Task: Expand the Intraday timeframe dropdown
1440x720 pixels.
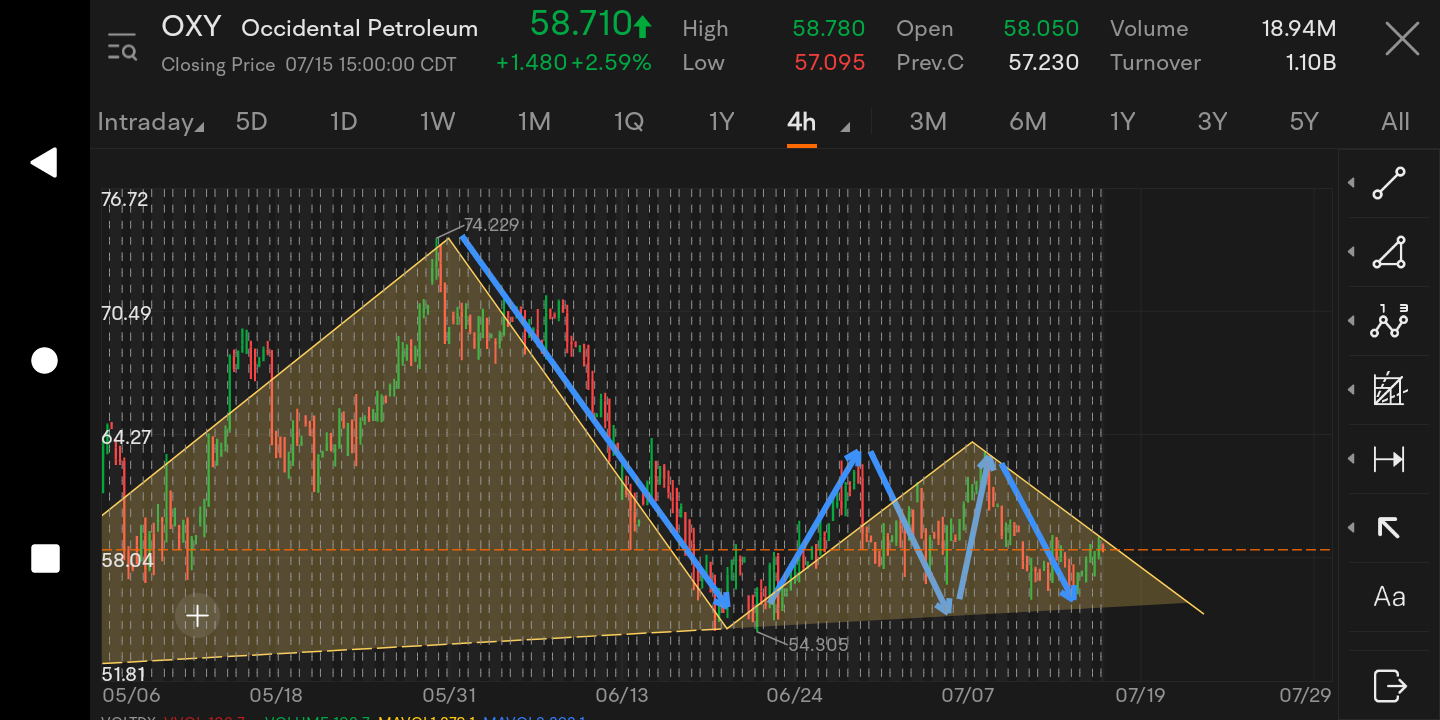Action: 150,122
